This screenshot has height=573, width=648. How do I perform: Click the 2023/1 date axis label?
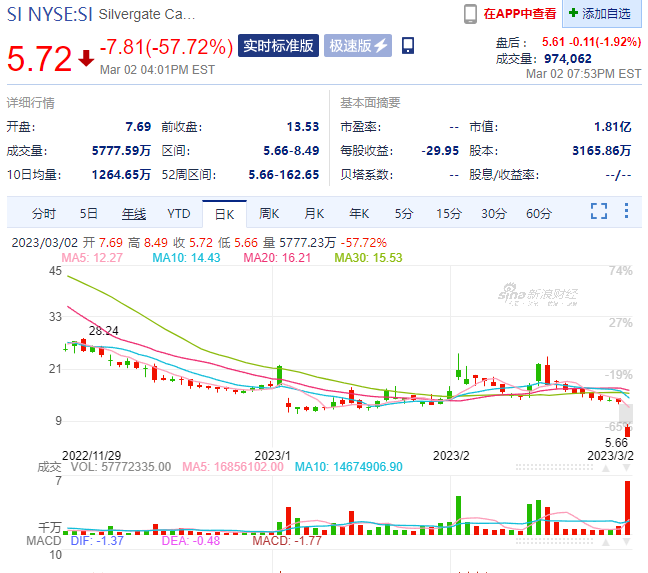tap(272, 455)
